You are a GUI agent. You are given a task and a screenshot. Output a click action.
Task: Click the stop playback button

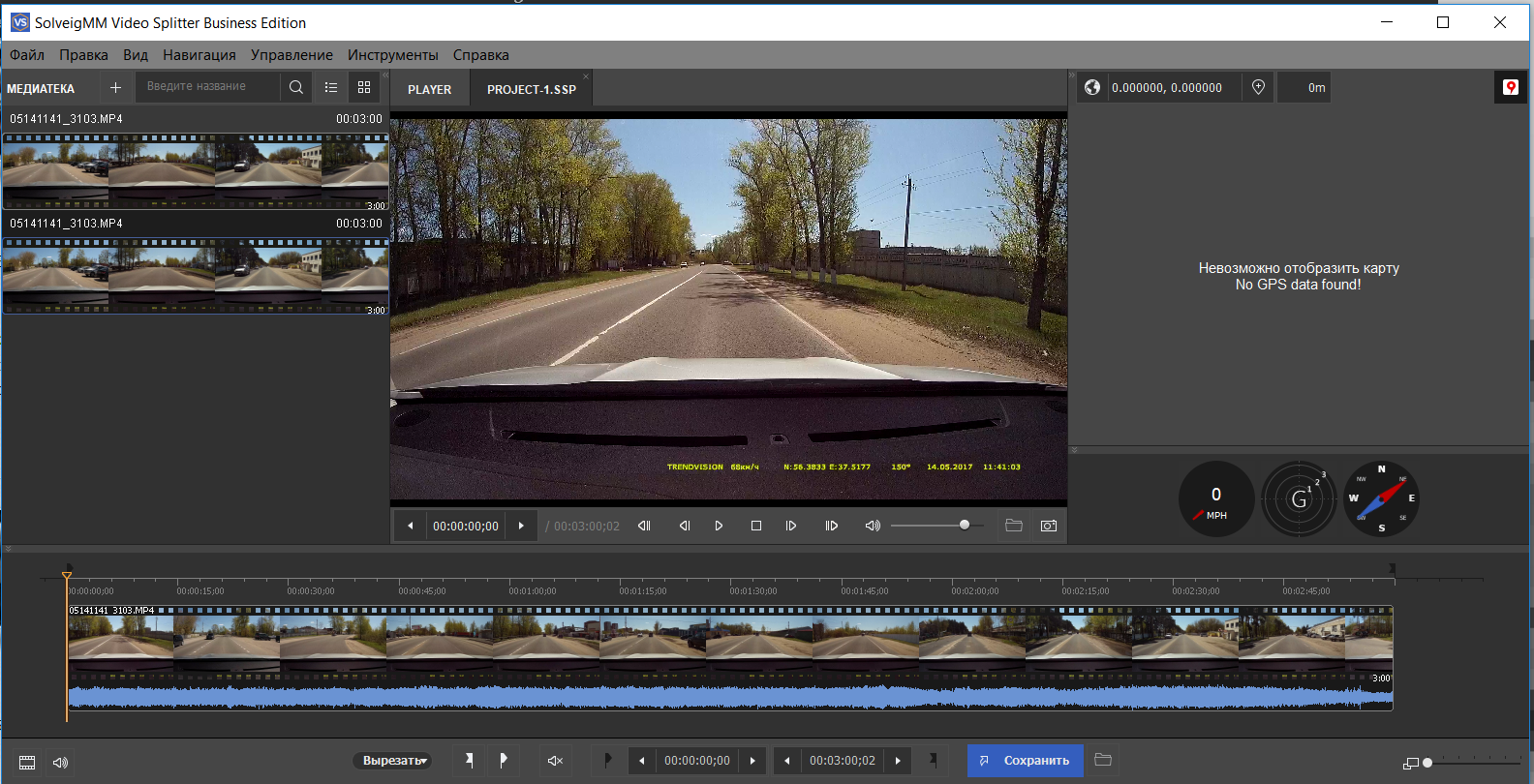(x=756, y=526)
